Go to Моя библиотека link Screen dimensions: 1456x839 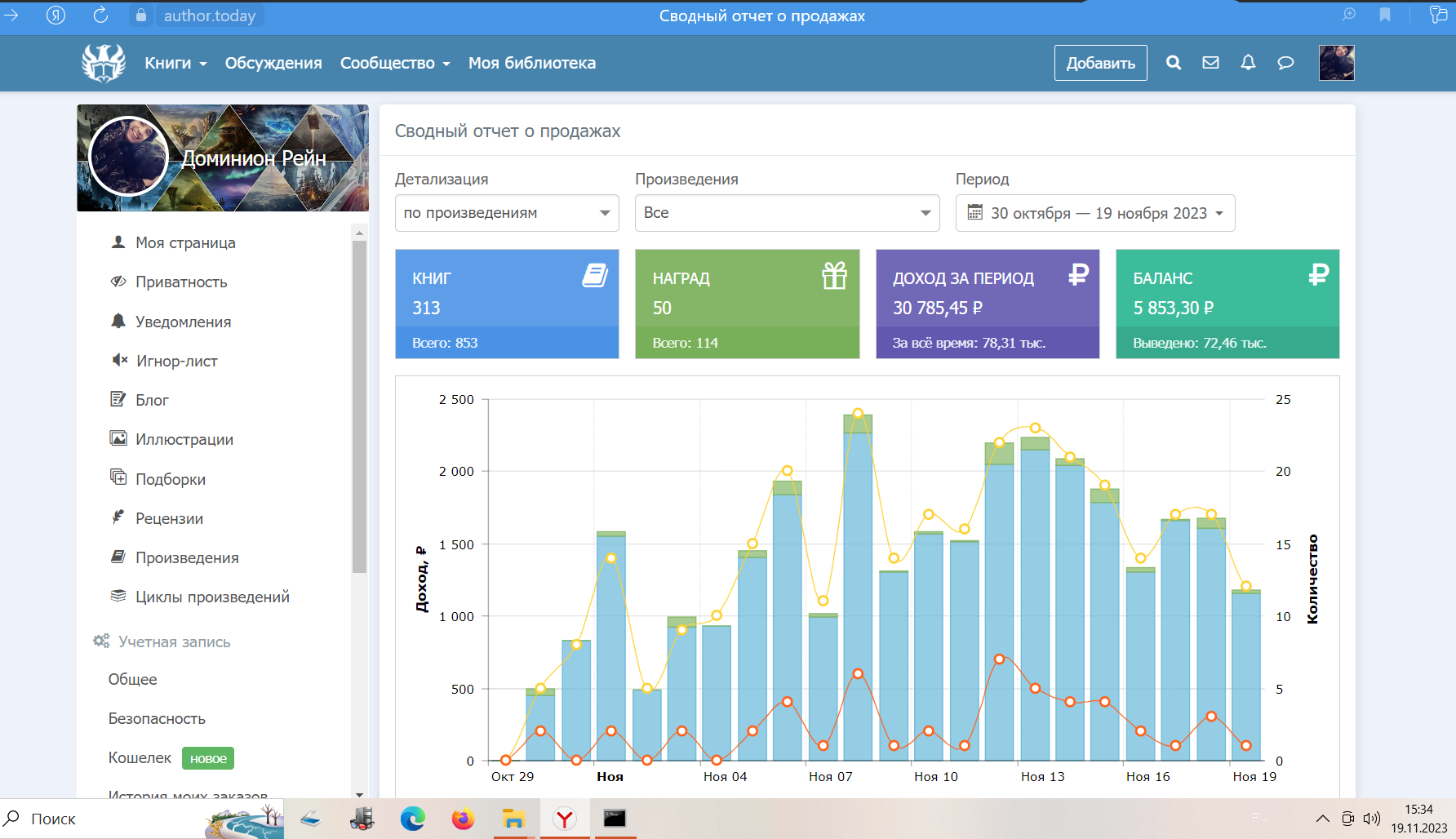click(x=532, y=63)
